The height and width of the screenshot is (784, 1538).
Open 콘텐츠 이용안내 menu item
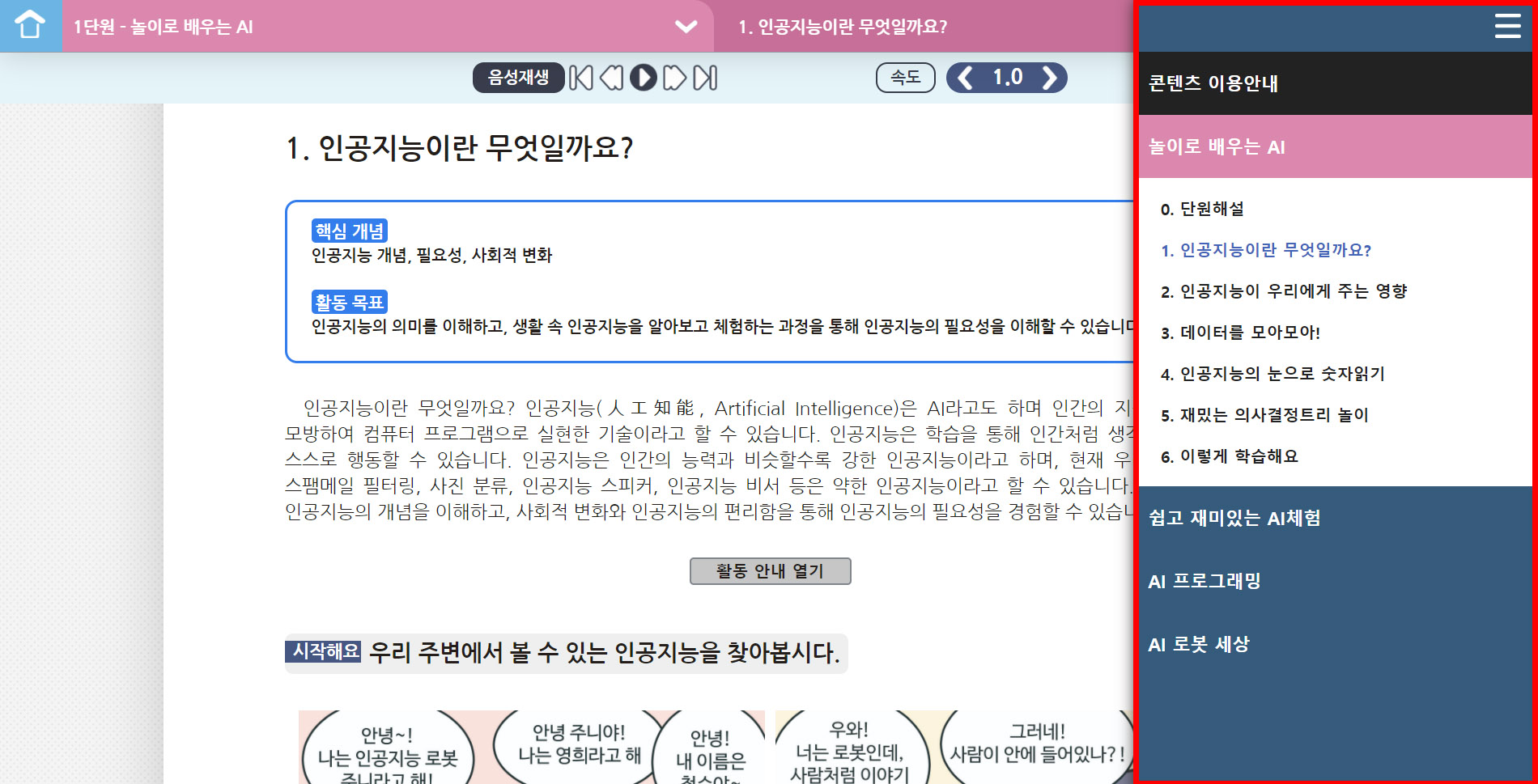pos(1335,83)
